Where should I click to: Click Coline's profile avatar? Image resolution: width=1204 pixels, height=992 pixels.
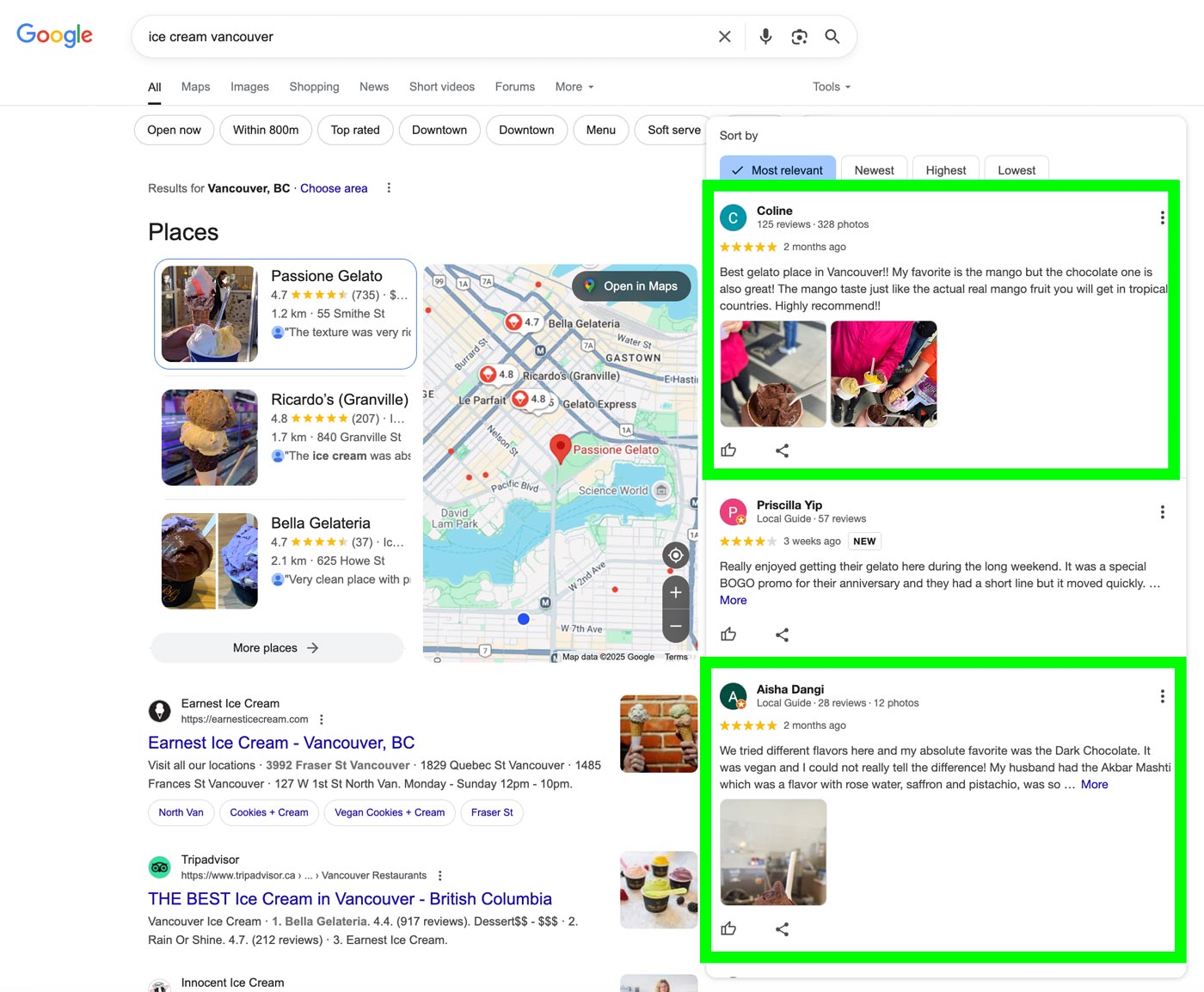(733, 218)
